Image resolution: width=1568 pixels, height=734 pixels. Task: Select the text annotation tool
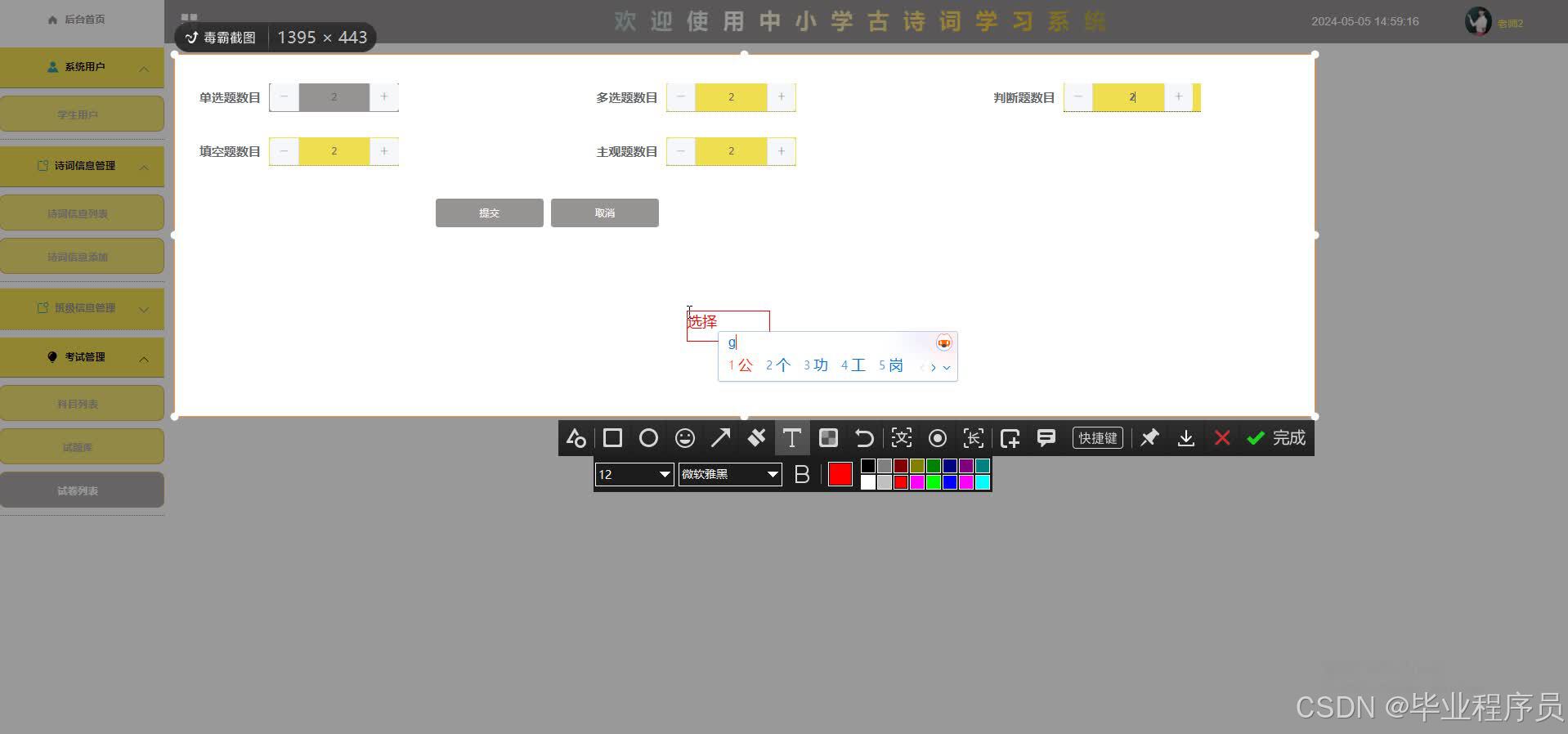pyautogui.click(x=791, y=438)
